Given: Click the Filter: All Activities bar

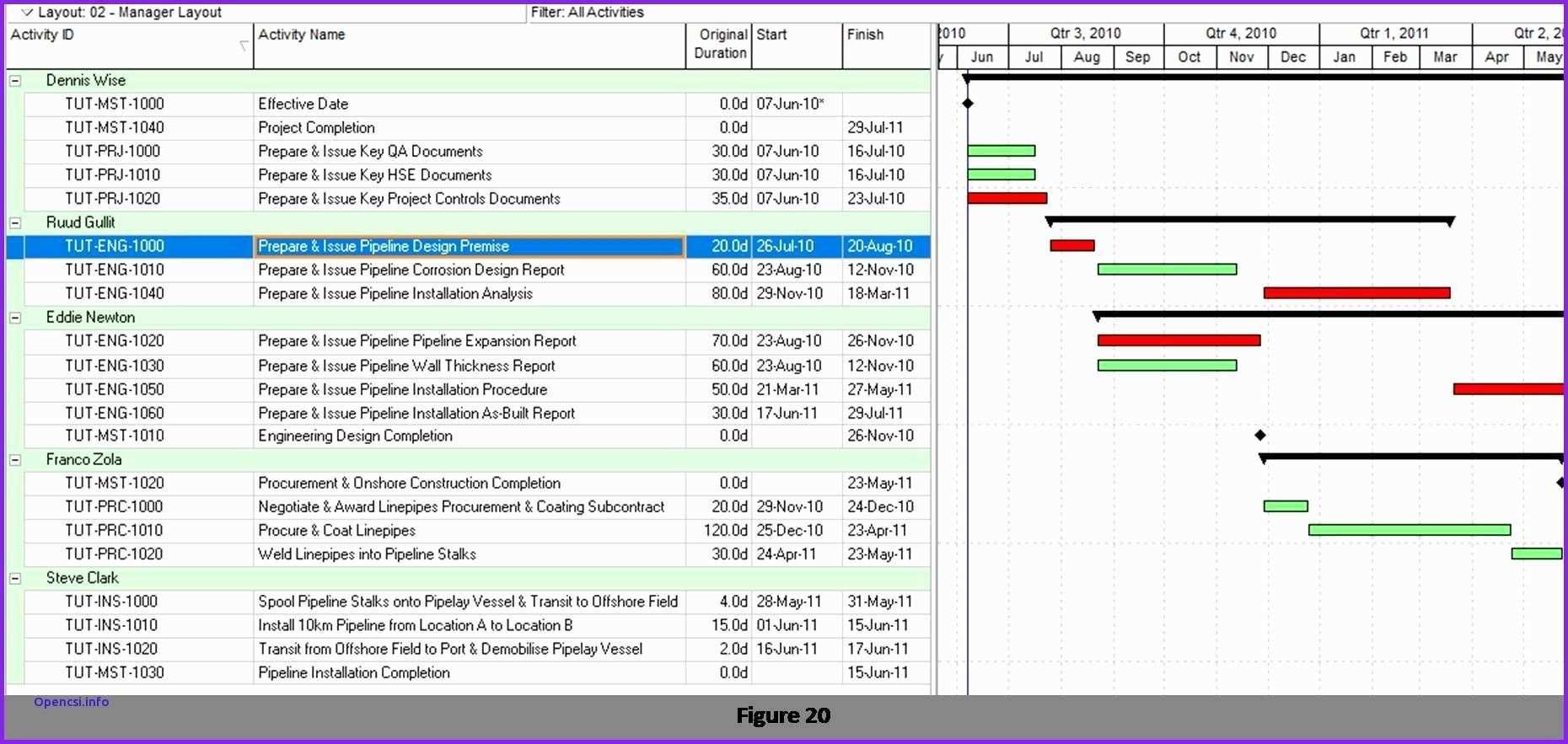Looking at the screenshot, I should [588, 13].
